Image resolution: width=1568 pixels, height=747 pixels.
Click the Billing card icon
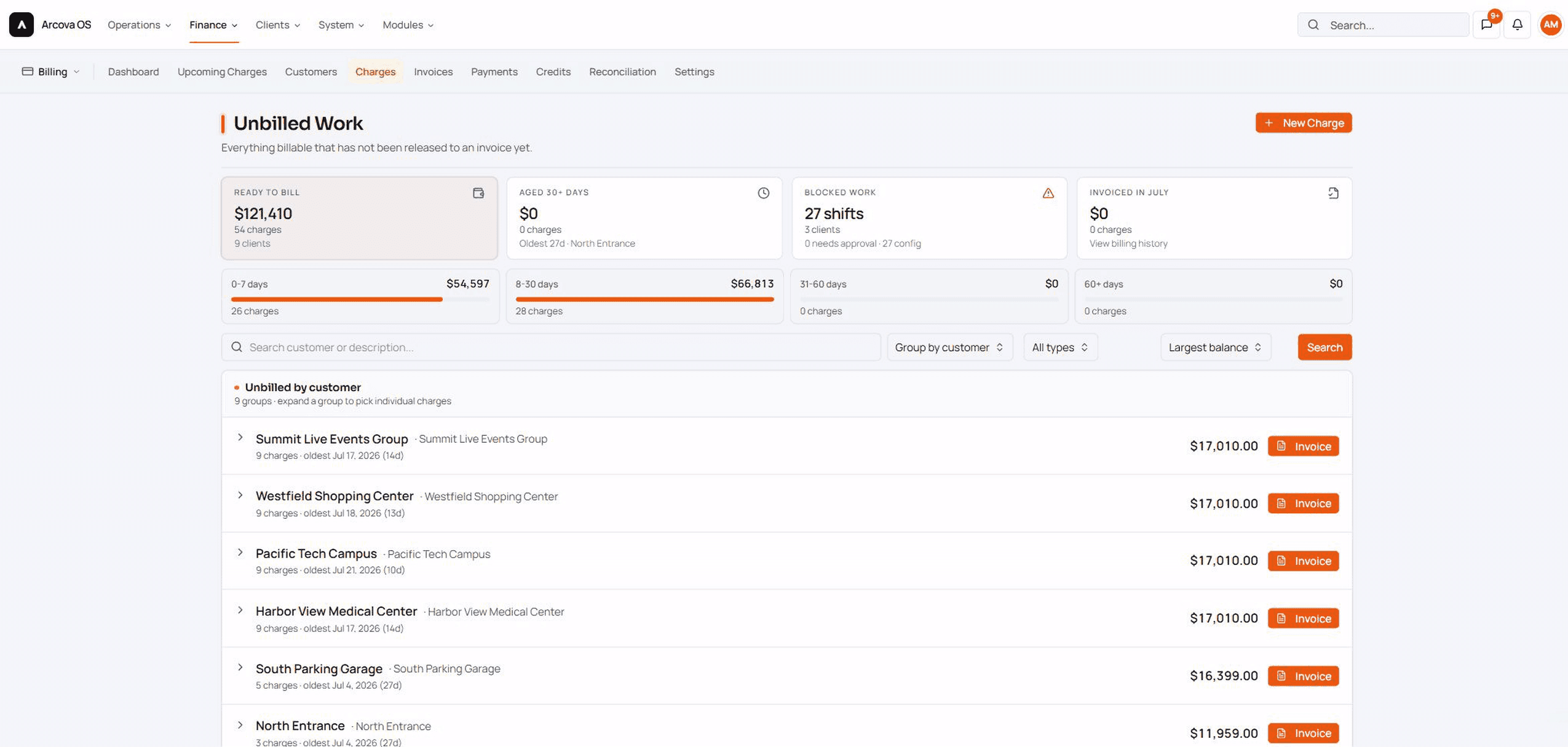(28, 71)
